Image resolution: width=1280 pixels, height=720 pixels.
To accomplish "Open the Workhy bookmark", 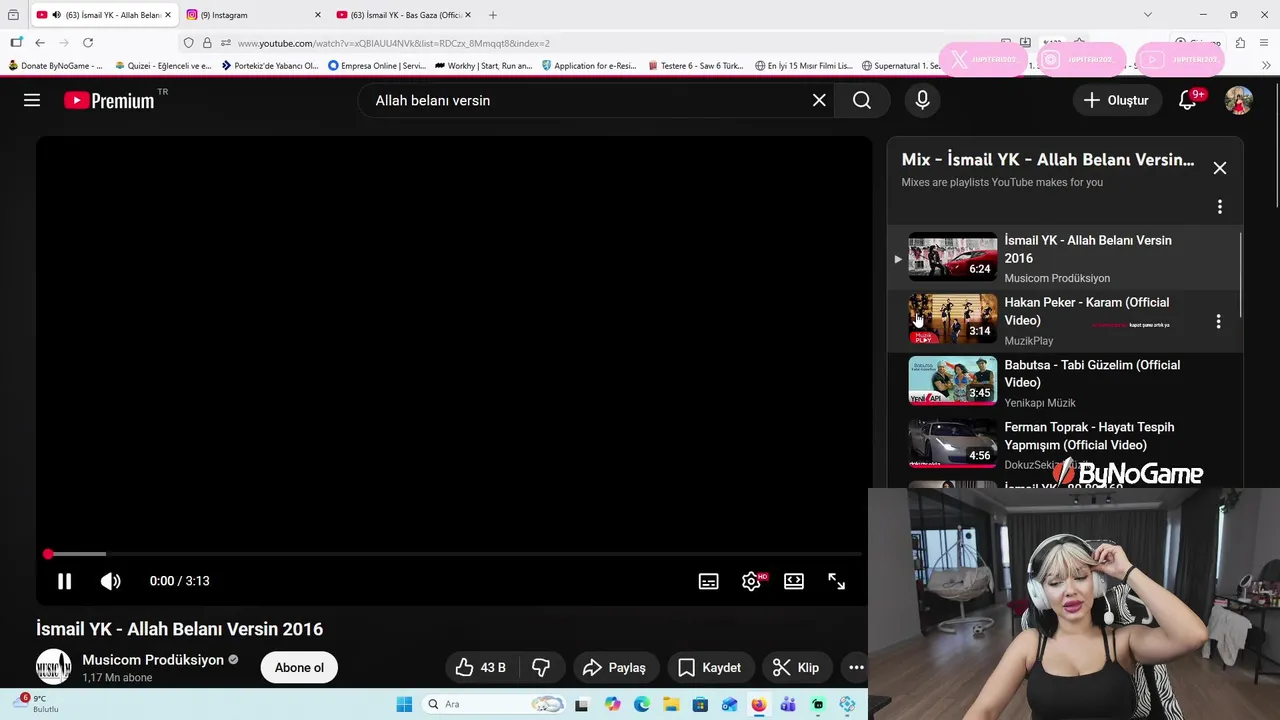I will point(483,66).
